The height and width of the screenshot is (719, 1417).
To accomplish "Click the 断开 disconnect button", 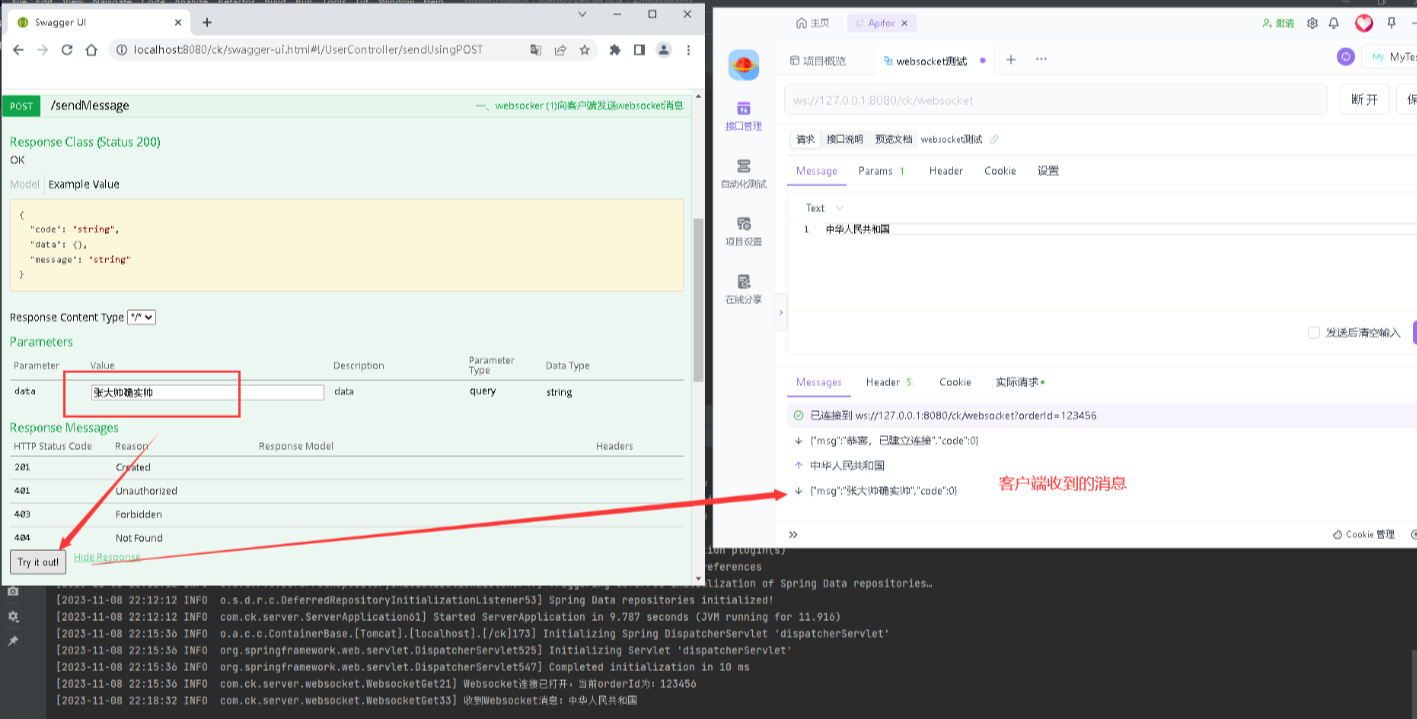I will (x=1364, y=100).
